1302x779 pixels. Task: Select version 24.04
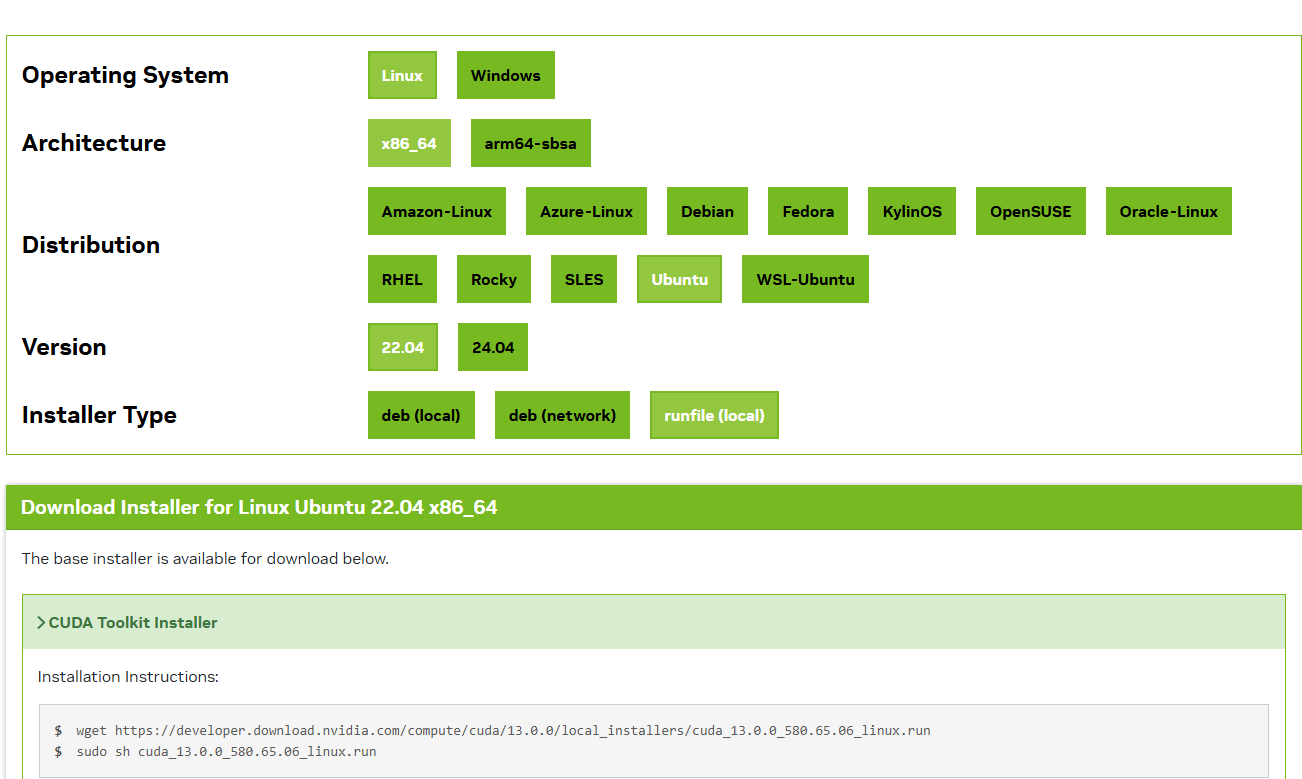[x=493, y=347]
